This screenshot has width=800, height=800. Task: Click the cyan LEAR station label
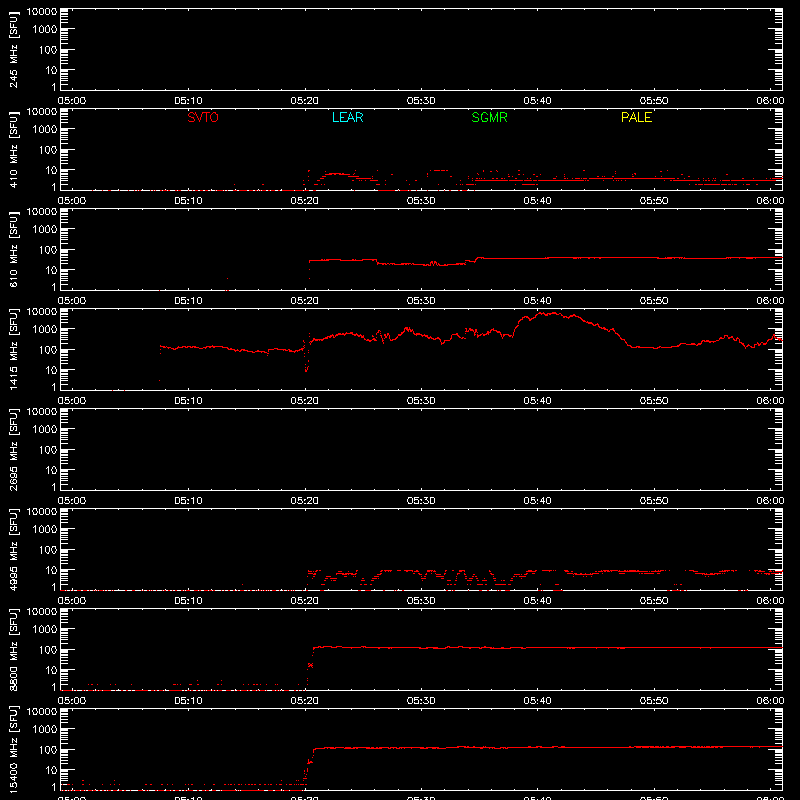tap(347, 117)
